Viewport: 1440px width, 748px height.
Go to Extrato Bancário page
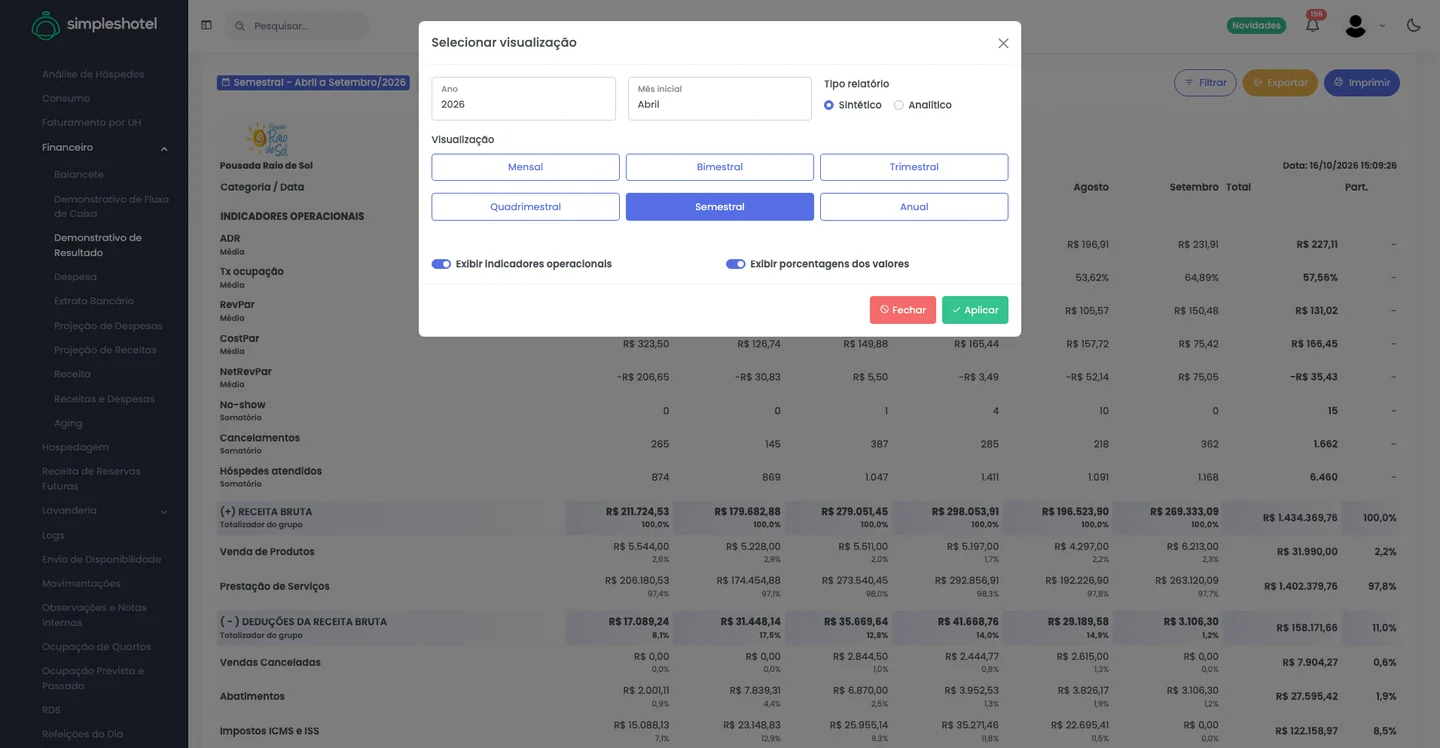(94, 301)
